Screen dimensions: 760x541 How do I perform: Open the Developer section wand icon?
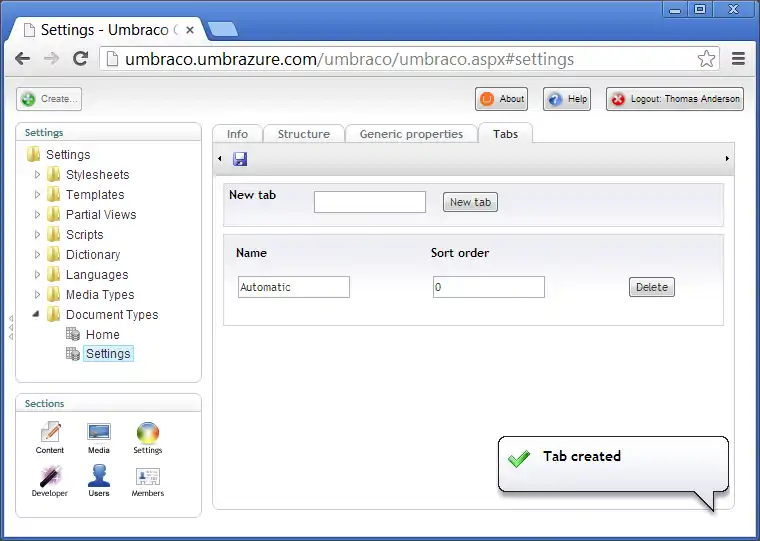point(50,480)
